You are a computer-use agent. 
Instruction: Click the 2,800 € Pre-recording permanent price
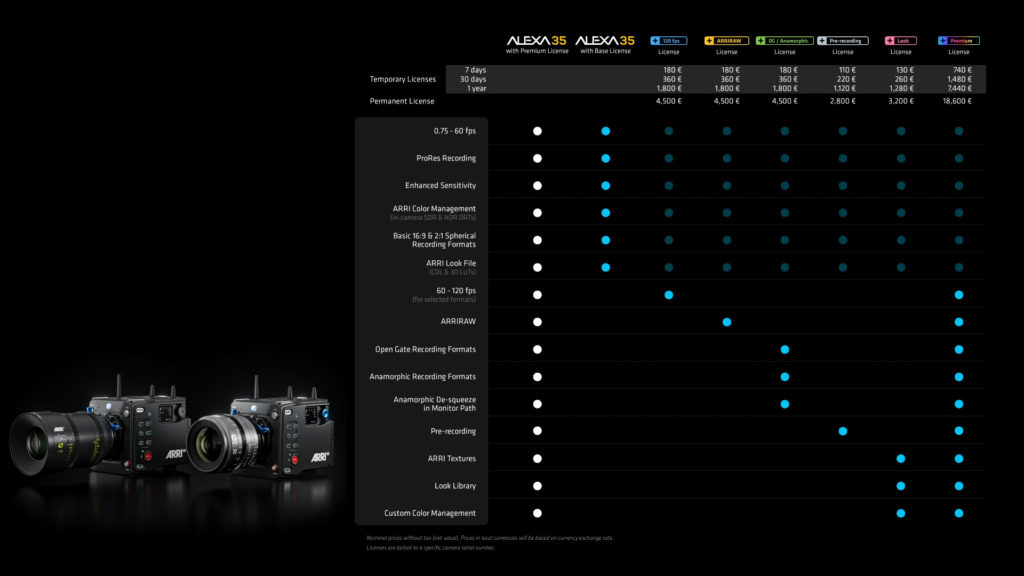click(x=842, y=101)
